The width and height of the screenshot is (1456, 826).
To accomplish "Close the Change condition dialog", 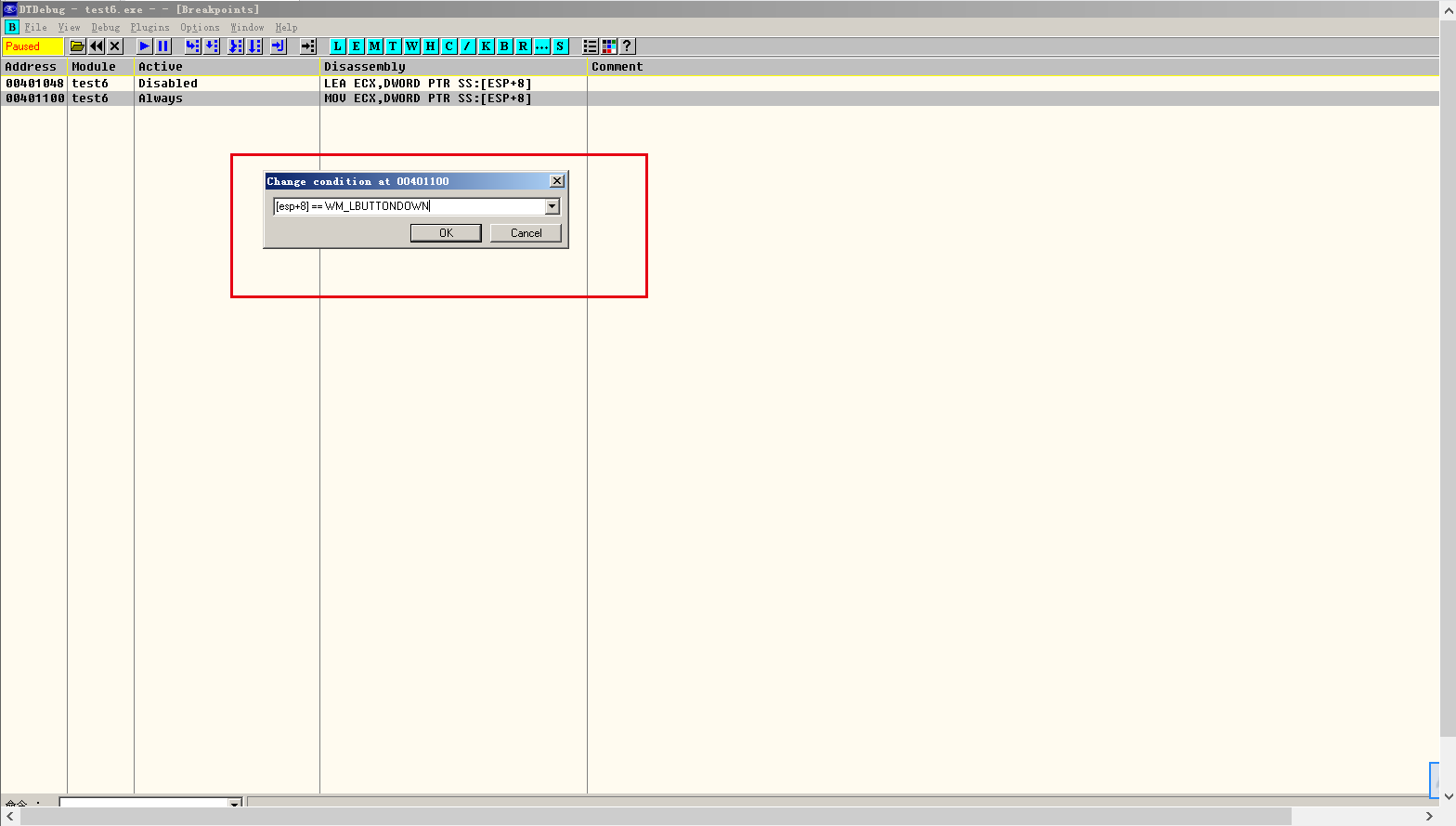I will tap(557, 181).
